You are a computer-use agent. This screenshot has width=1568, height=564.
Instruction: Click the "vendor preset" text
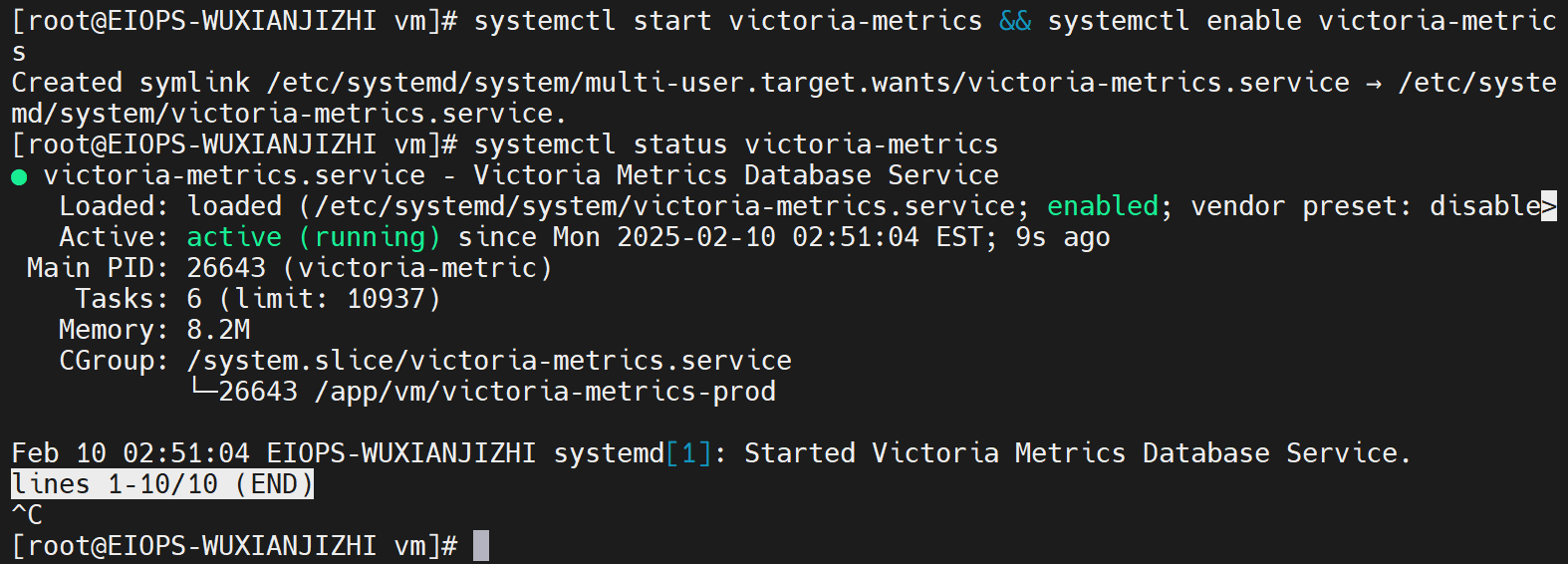point(1299,206)
